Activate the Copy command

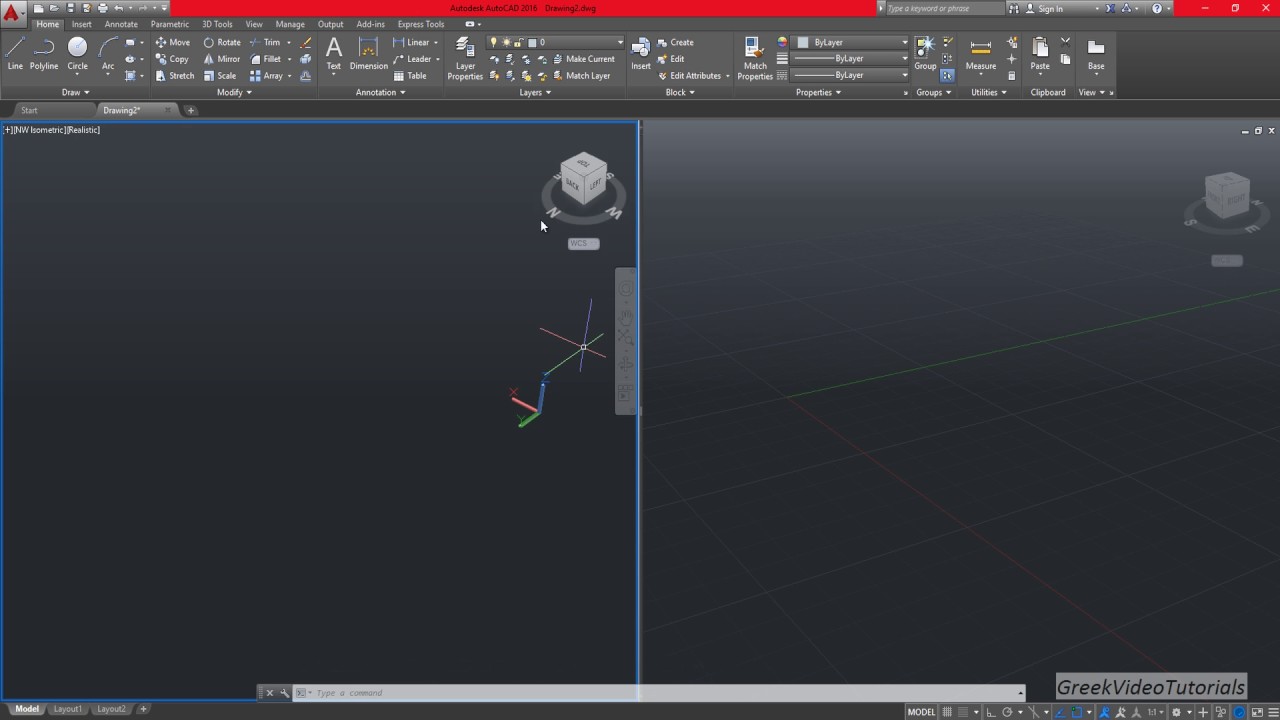pos(172,59)
